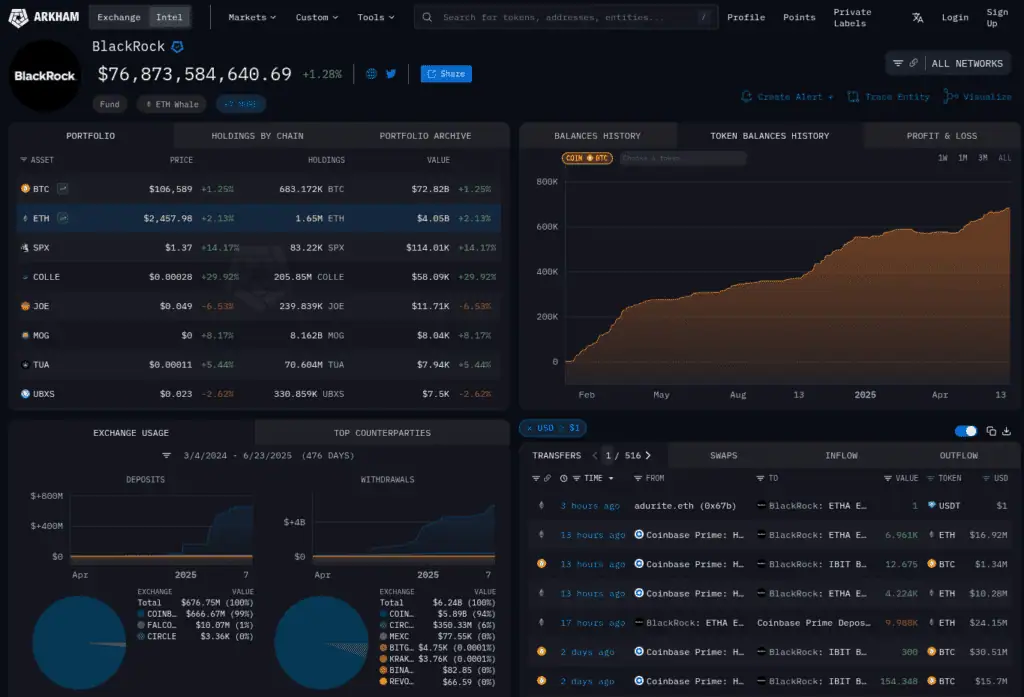Select the 1W chart range
Viewport: 1024px width, 697px height.
942,158
